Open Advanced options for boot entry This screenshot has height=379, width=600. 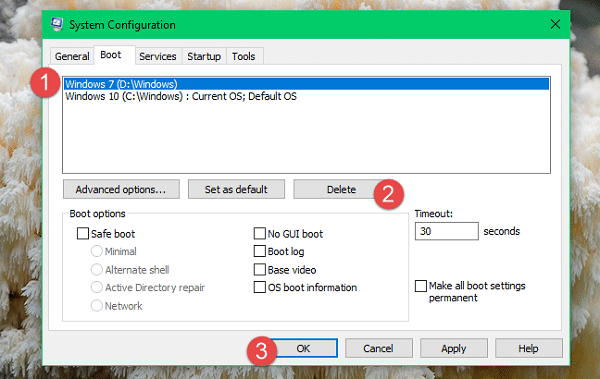click(x=121, y=189)
